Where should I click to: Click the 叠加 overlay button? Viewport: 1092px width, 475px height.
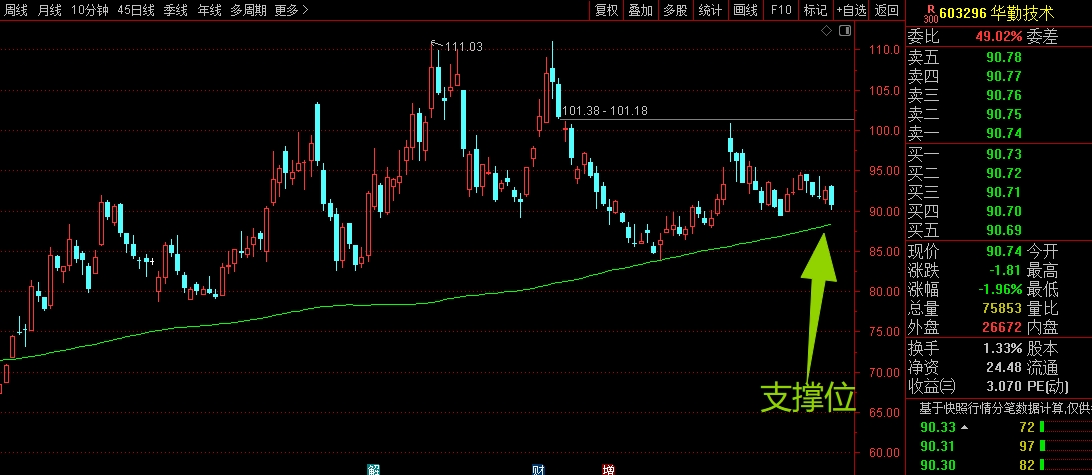click(641, 10)
